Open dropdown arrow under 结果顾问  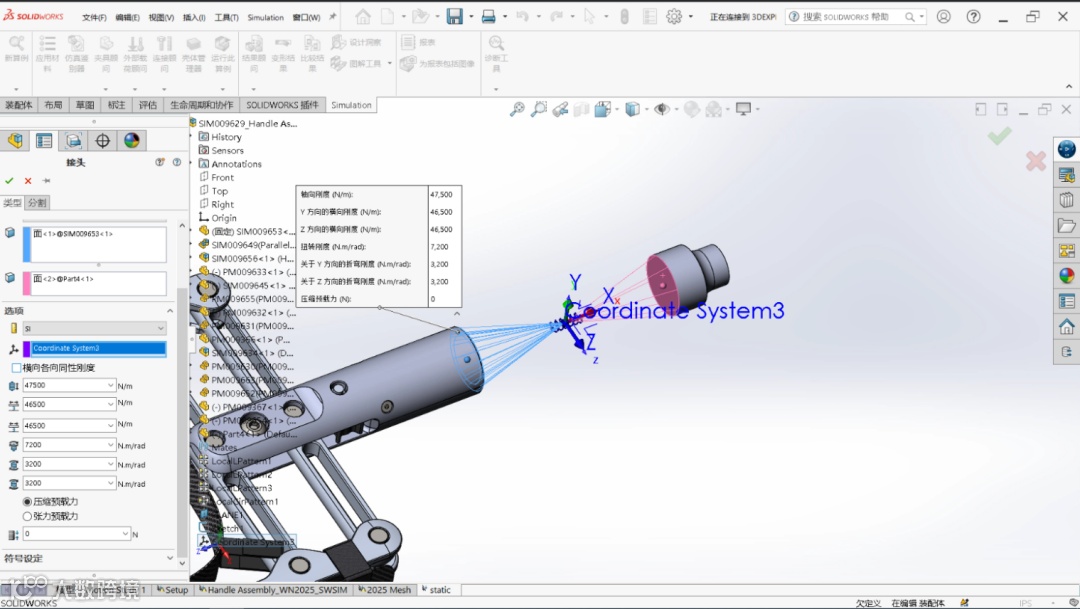tap(253, 90)
